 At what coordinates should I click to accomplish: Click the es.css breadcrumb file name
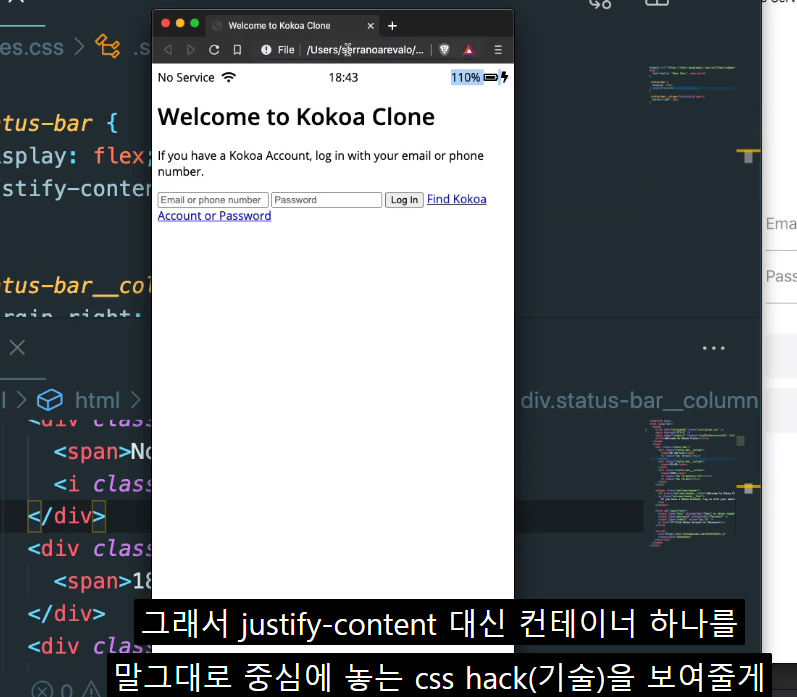32,47
